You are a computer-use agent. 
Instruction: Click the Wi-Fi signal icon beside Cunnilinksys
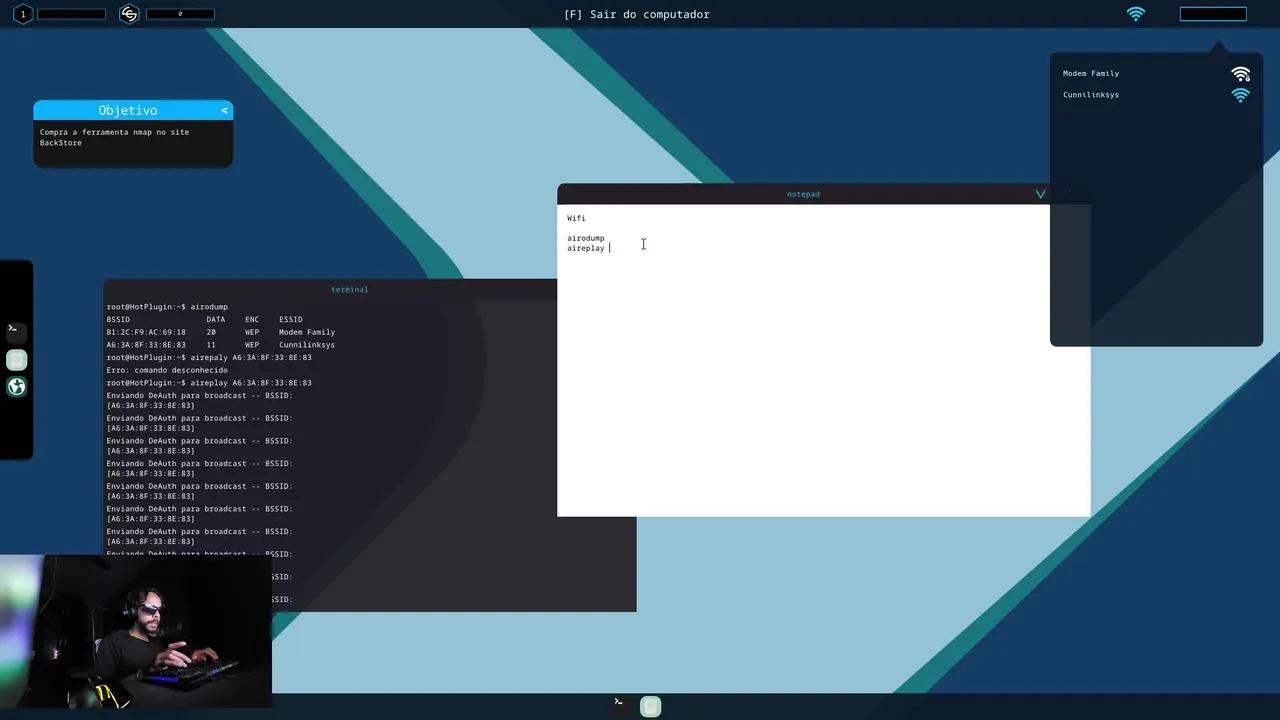click(x=1240, y=95)
